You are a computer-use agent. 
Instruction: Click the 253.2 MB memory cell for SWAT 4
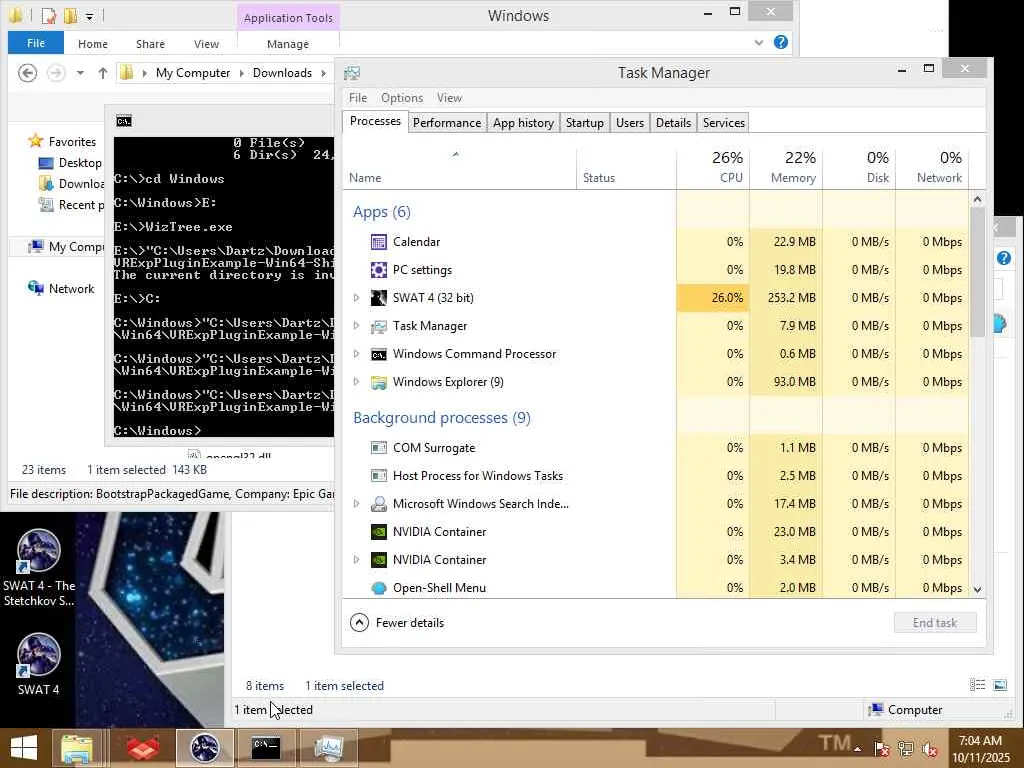pyautogui.click(x=786, y=298)
